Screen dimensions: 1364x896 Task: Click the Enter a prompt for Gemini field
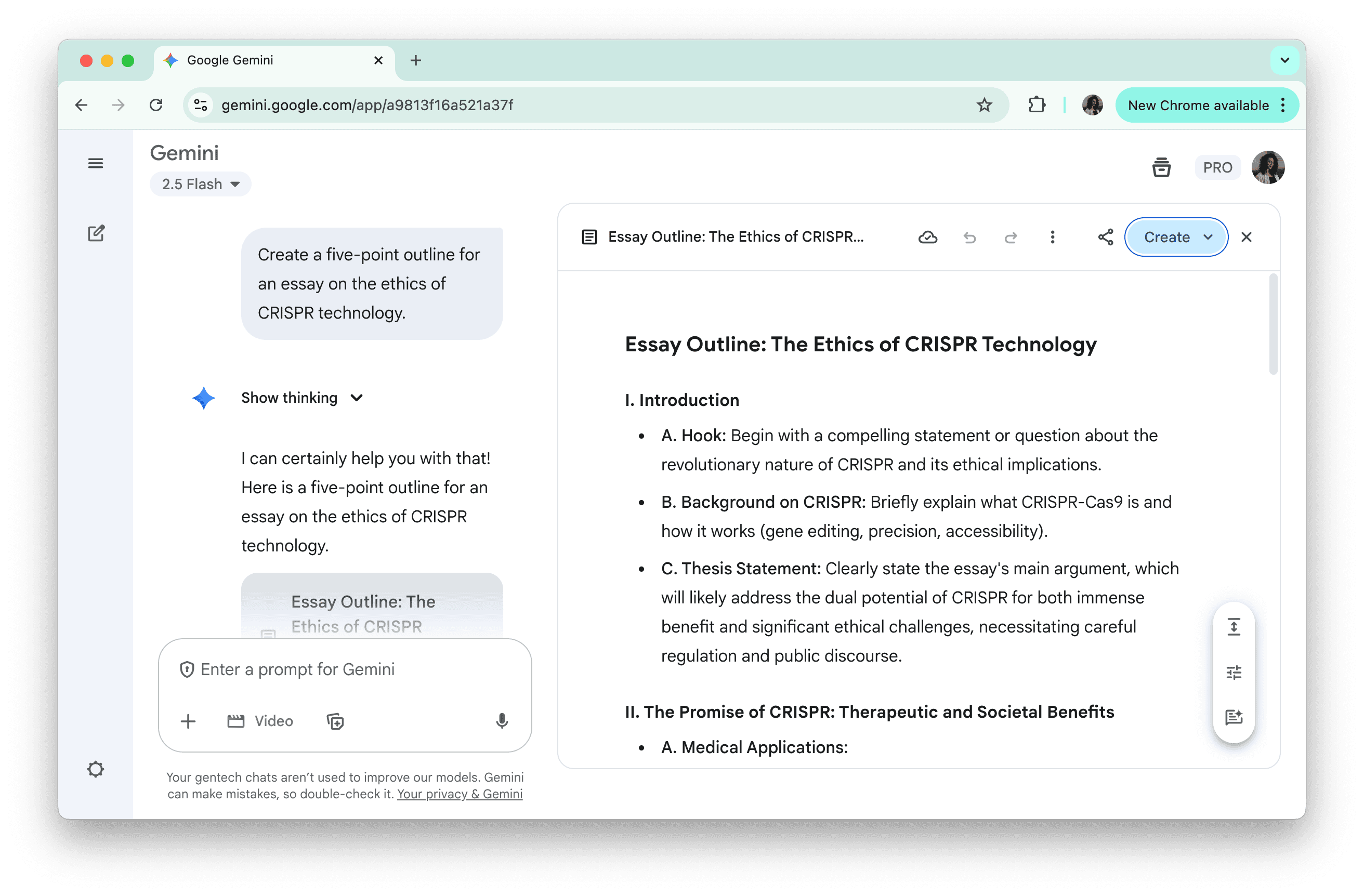pos(344,670)
